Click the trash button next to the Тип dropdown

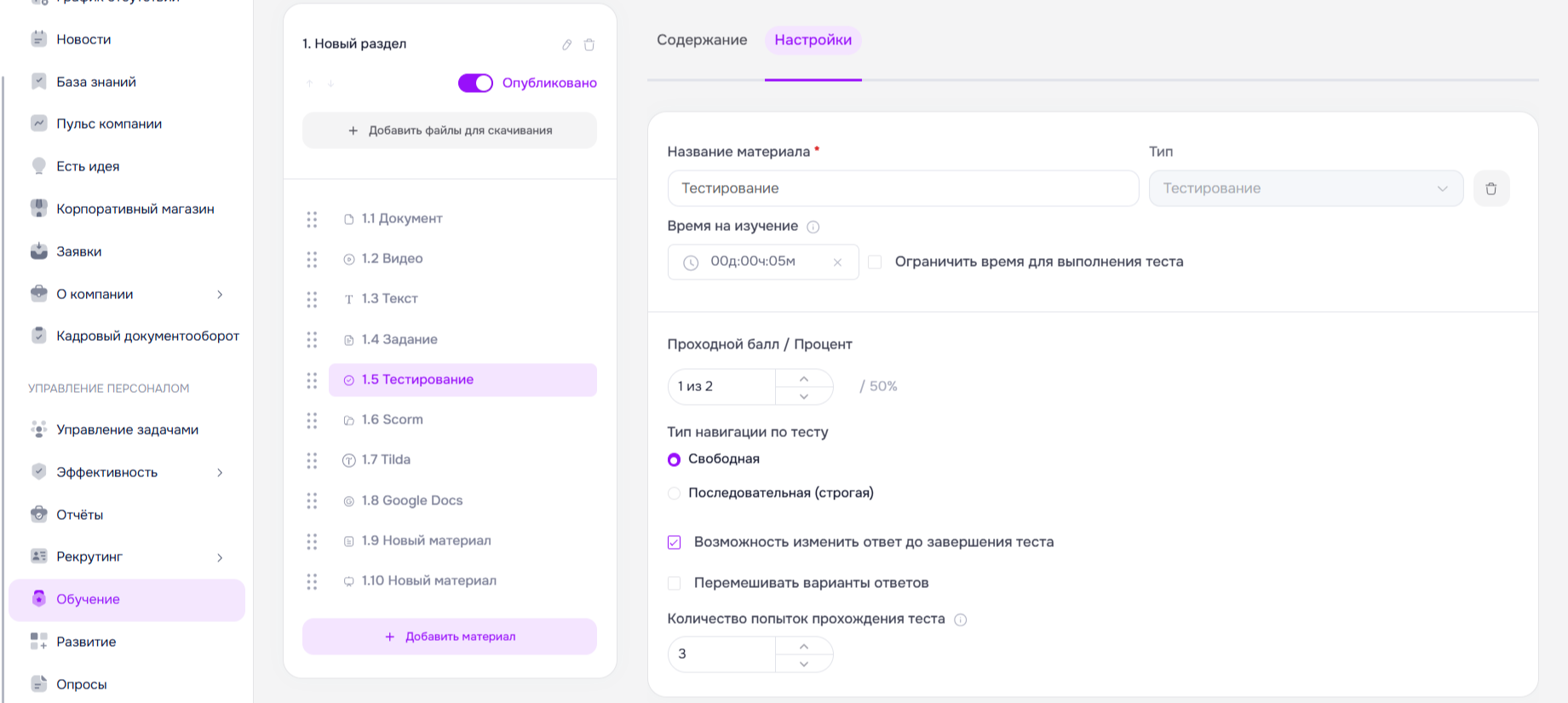point(1490,188)
